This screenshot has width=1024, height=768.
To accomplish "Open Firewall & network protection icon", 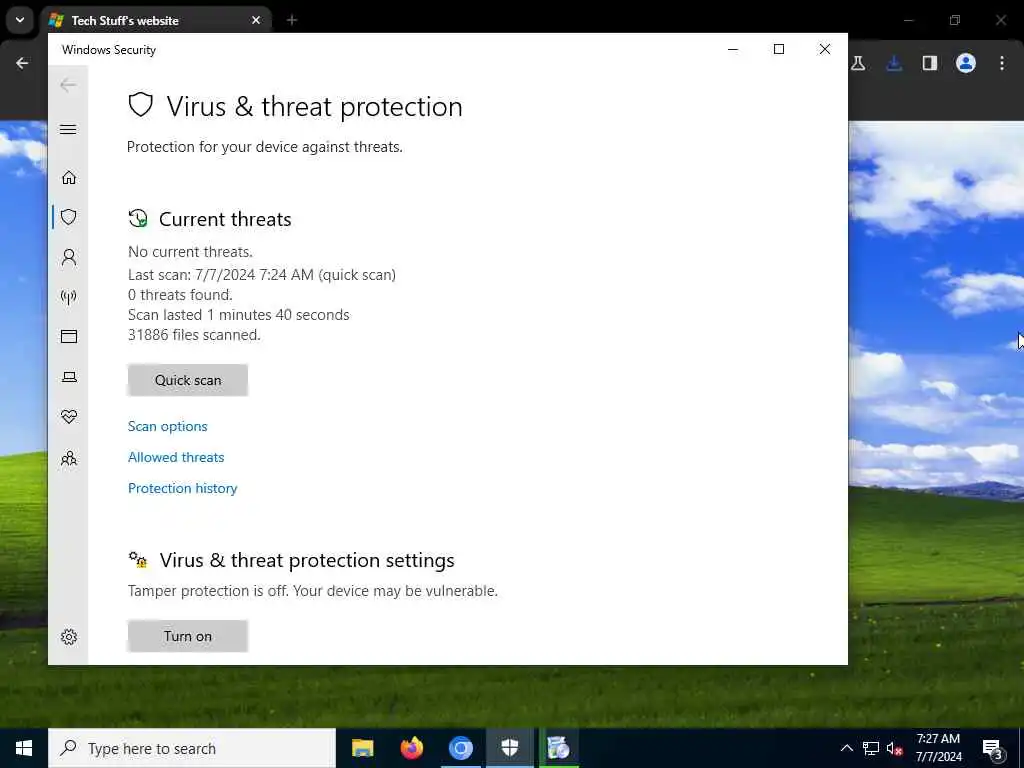I will 69,297.
